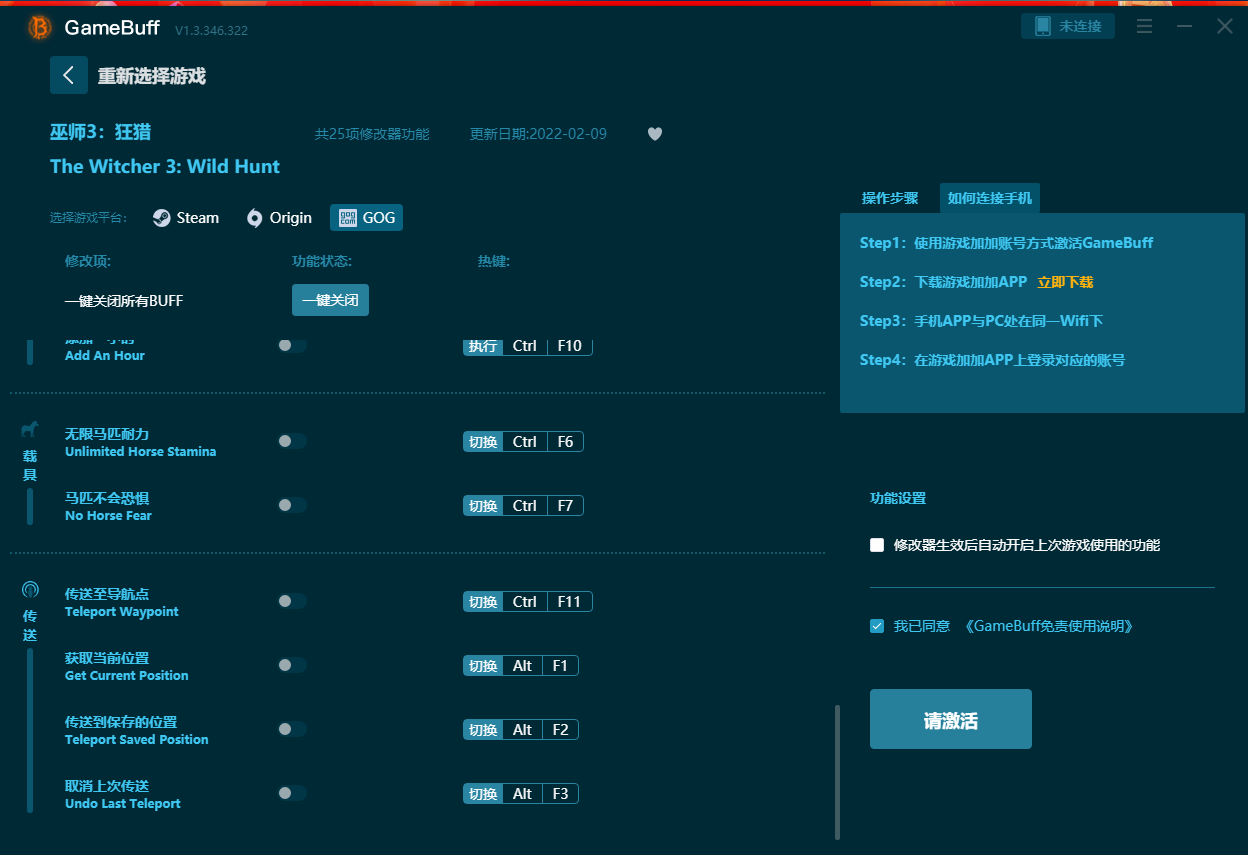Click Step1 activation instruction text
This screenshot has height=855, width=1248.
pos(1006,243)
